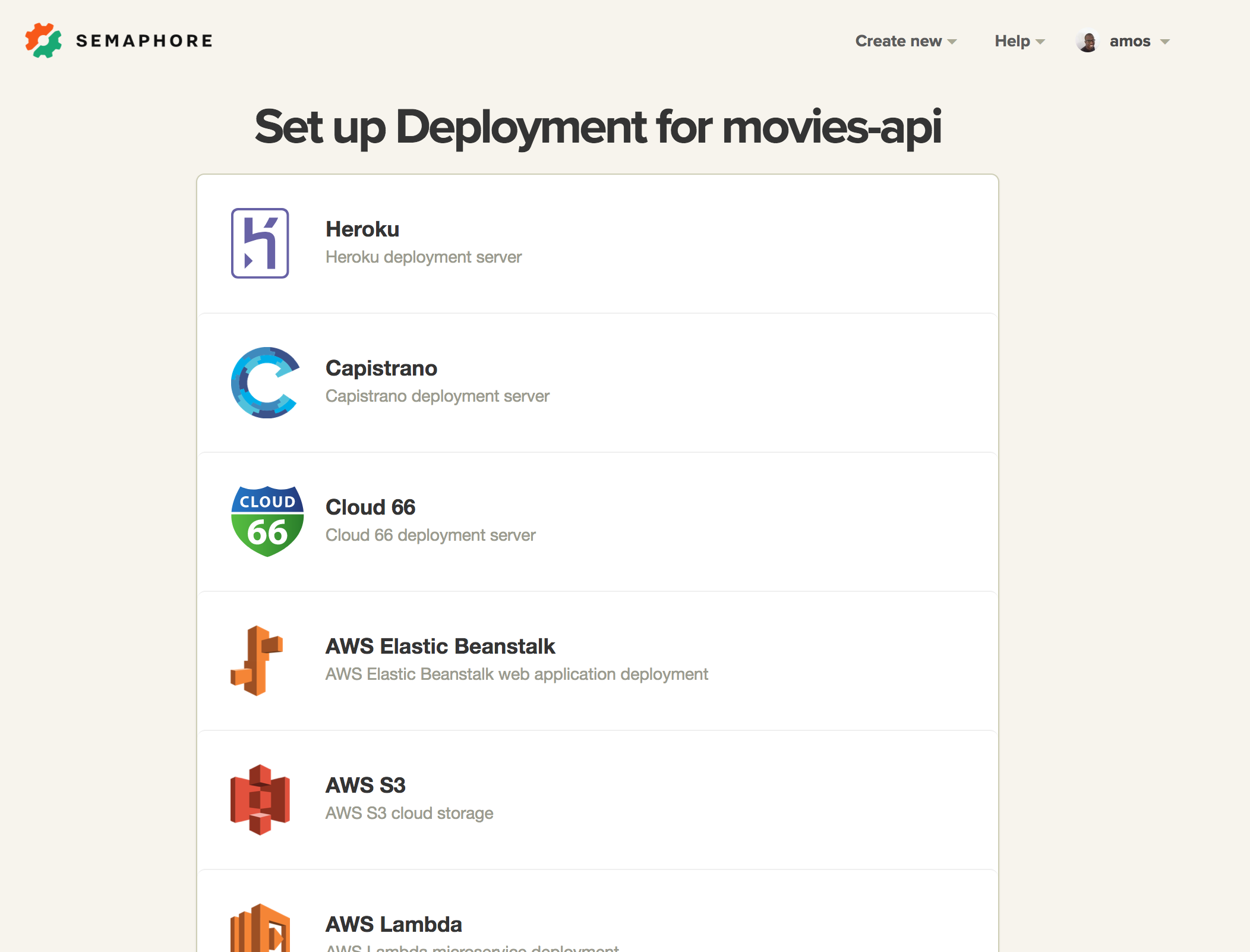Image resolution: width=1250 pixels, height=952 pixels.
Task: Select the AWS S3 red bucket icon
Action: [x=260, y=800]
